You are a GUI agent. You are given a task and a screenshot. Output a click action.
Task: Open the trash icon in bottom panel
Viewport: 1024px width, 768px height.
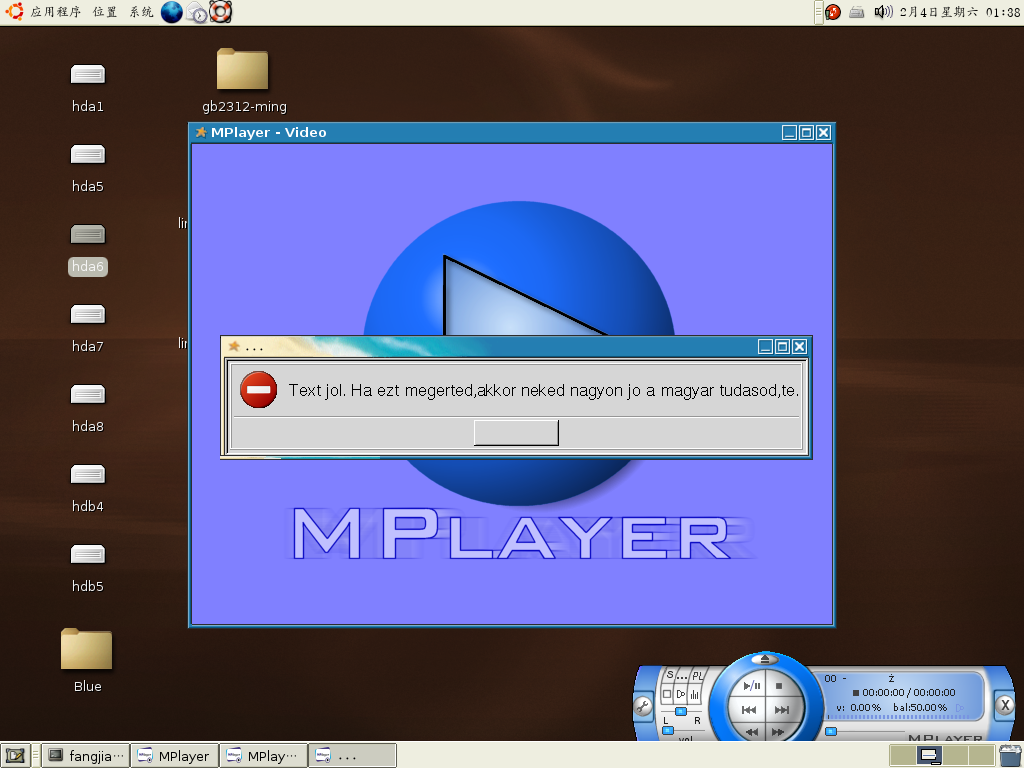(1009, 756)
